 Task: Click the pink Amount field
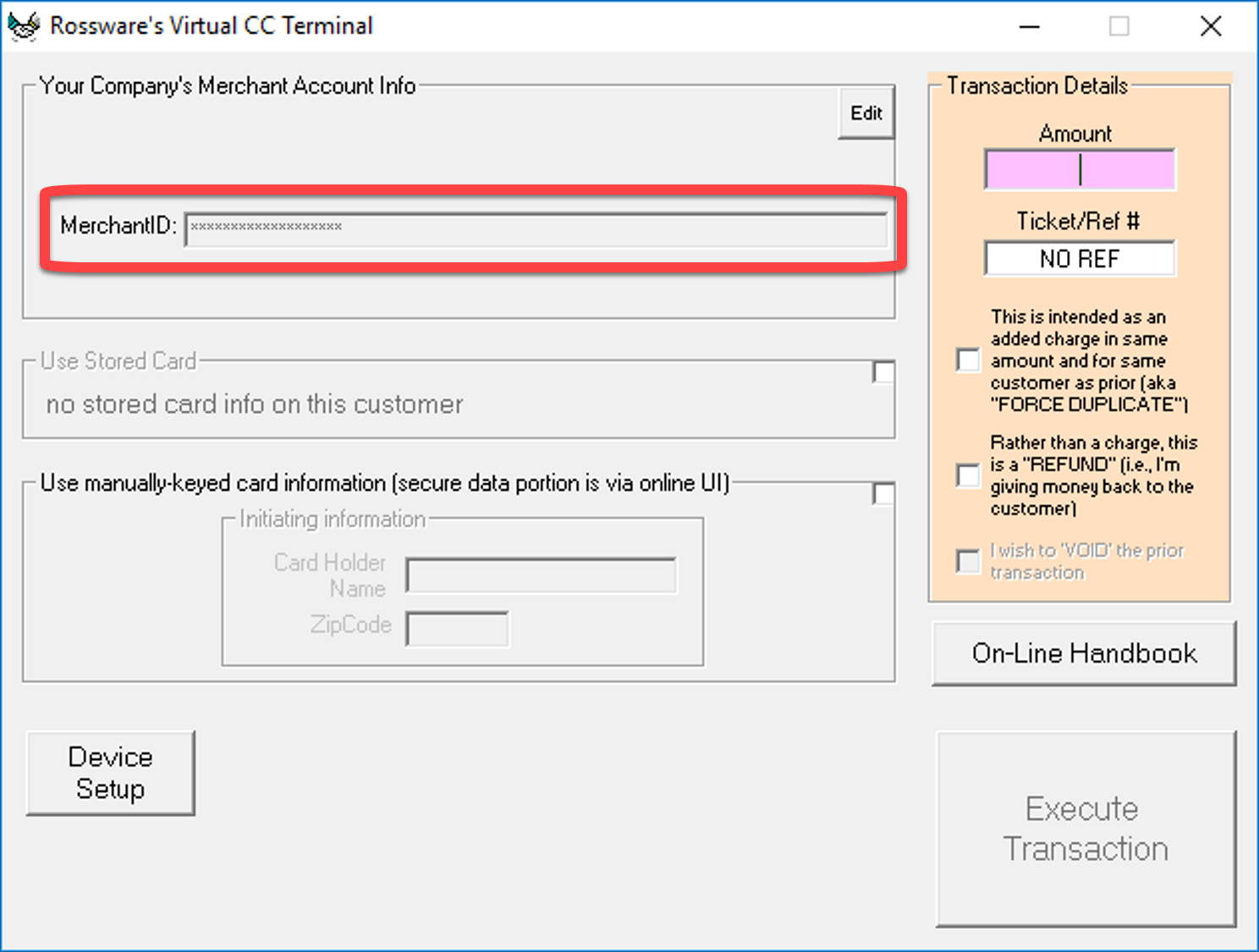(x=1080, y=169)
